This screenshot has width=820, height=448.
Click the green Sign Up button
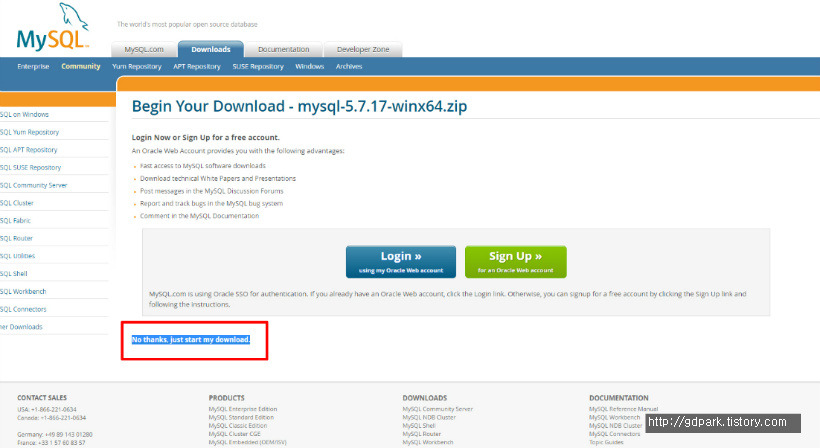516,262
